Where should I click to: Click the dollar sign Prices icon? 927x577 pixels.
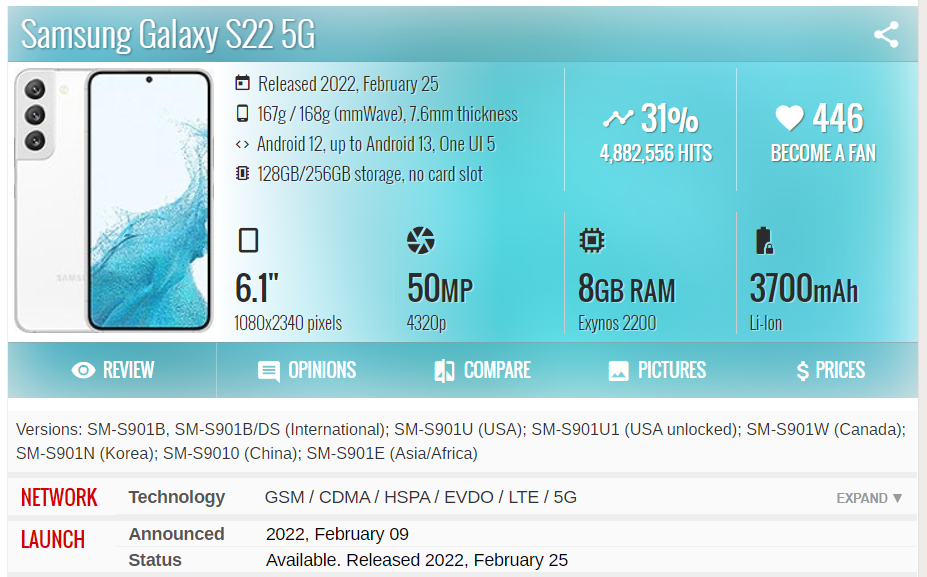coord(802,371)
